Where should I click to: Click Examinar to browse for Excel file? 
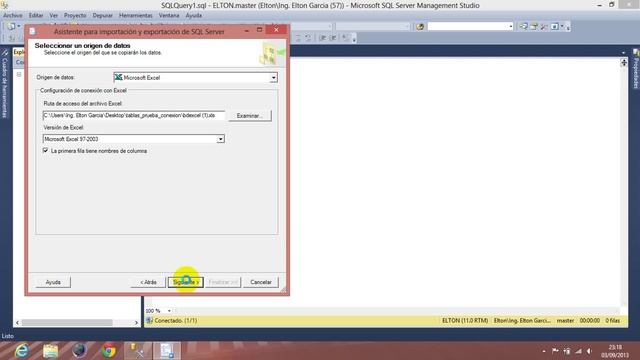click(x=249, y=116)
